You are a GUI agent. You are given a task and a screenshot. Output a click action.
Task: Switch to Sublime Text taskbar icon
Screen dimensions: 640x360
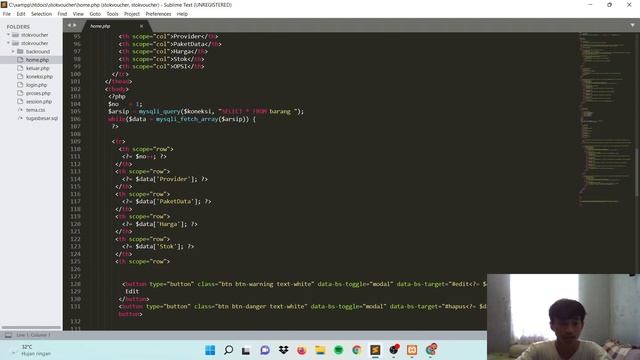(375, 350)
